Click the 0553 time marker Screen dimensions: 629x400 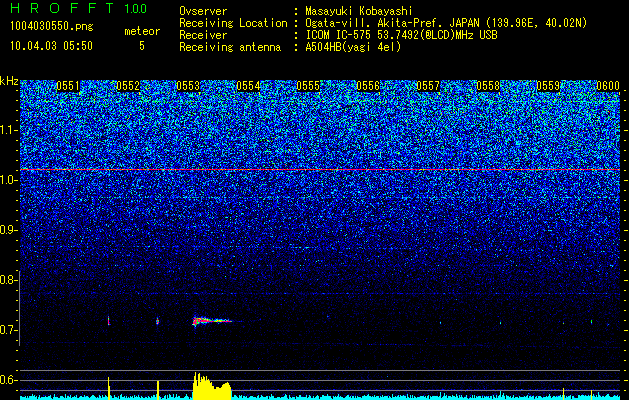(188, 86)
